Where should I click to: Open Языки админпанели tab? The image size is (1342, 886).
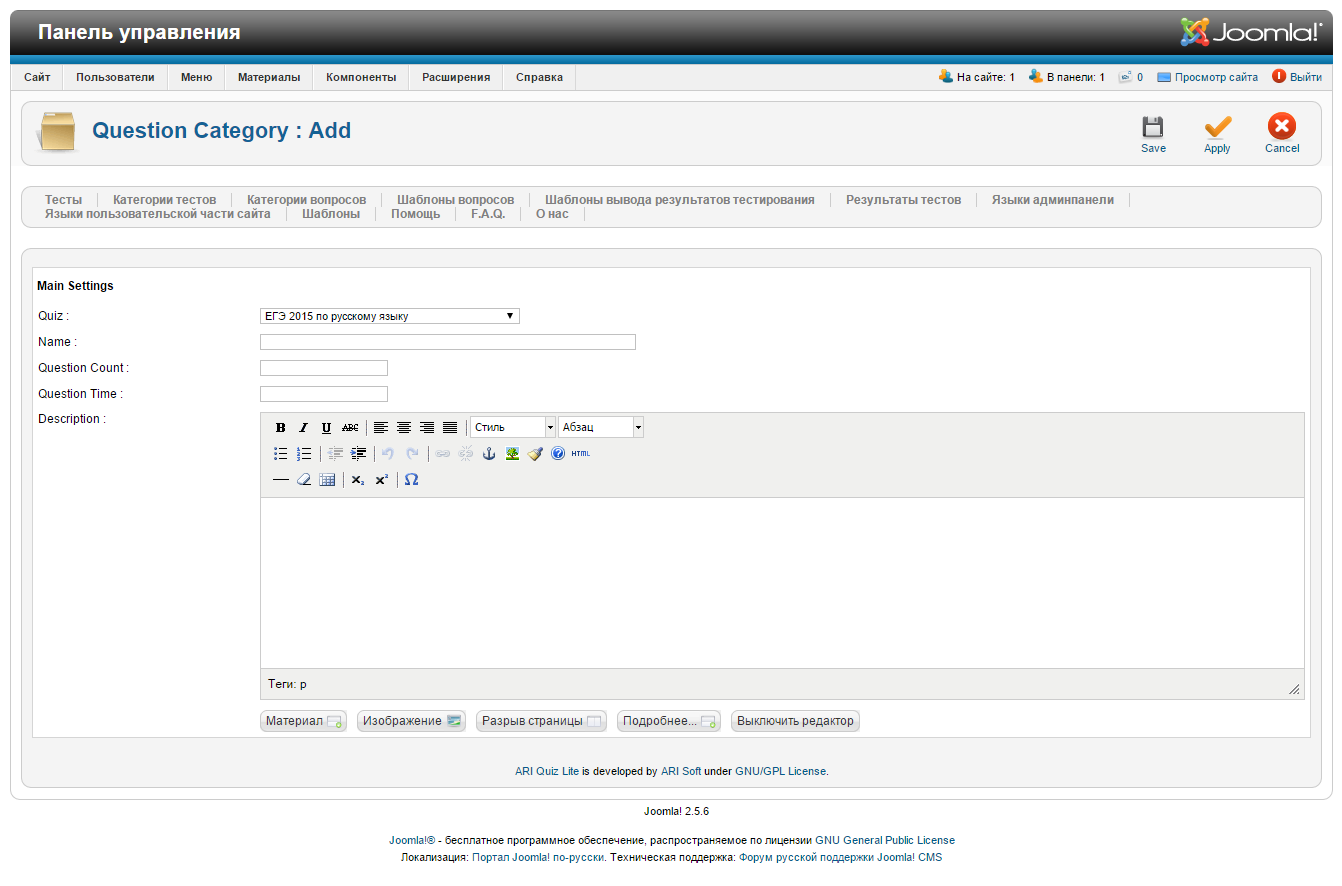coord(1053,200)
